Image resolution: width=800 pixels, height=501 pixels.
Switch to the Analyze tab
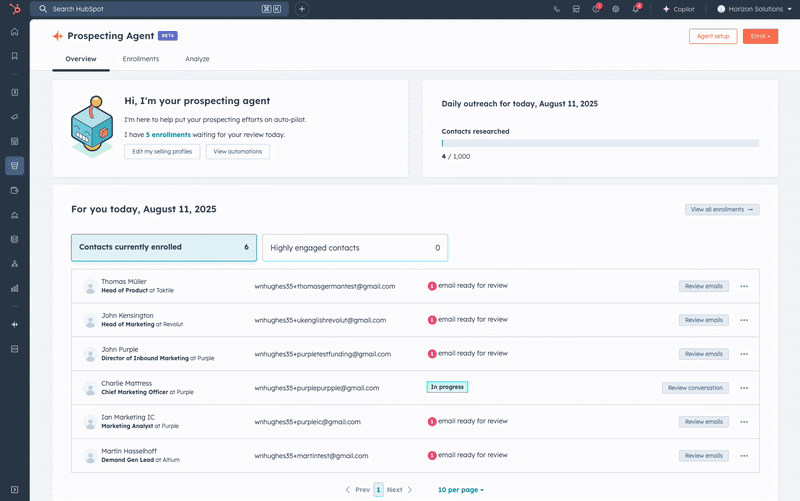[x=197, y=59]
